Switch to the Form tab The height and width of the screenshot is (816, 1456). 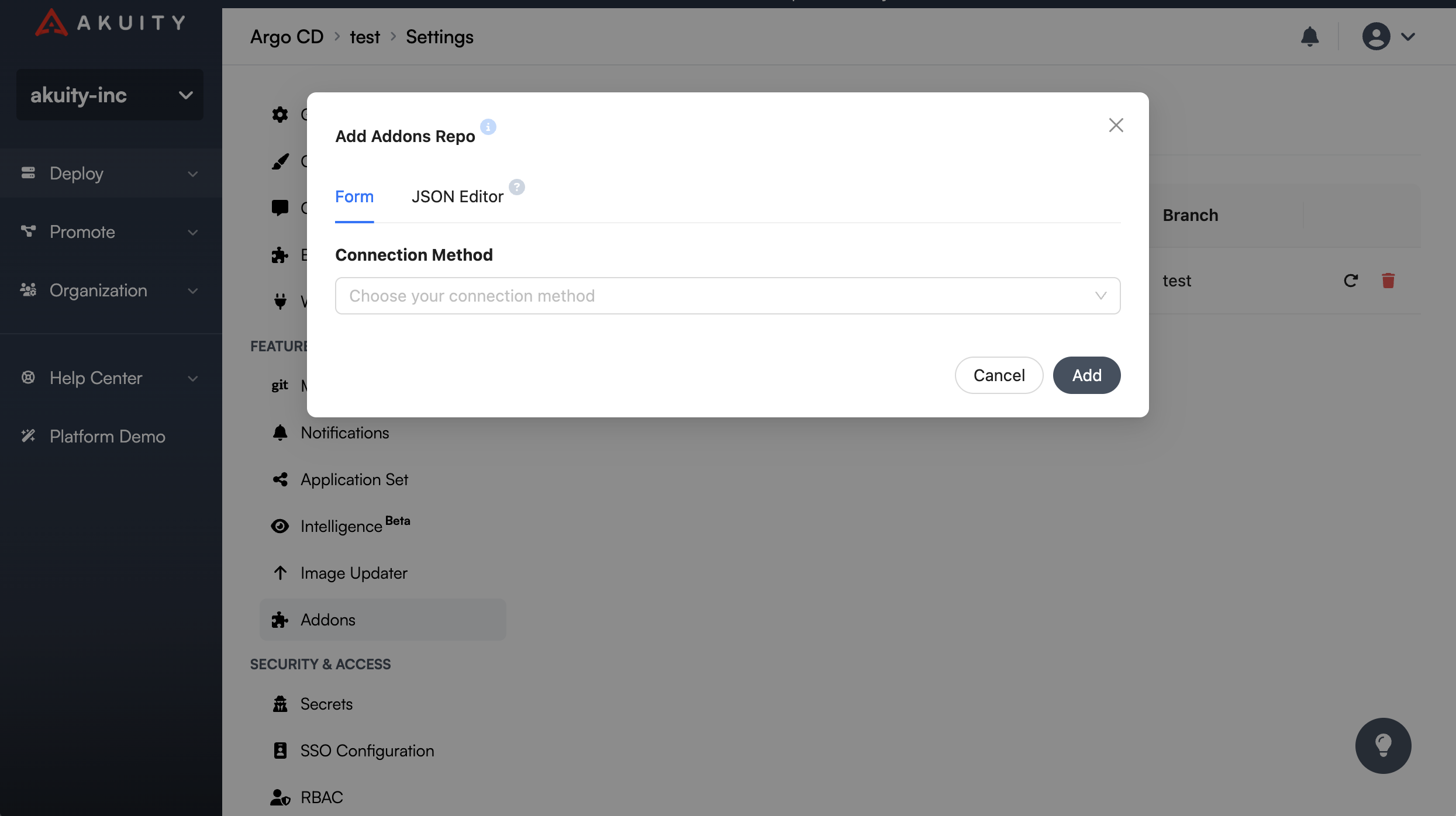pyautogui.click(x=354, y=196)
